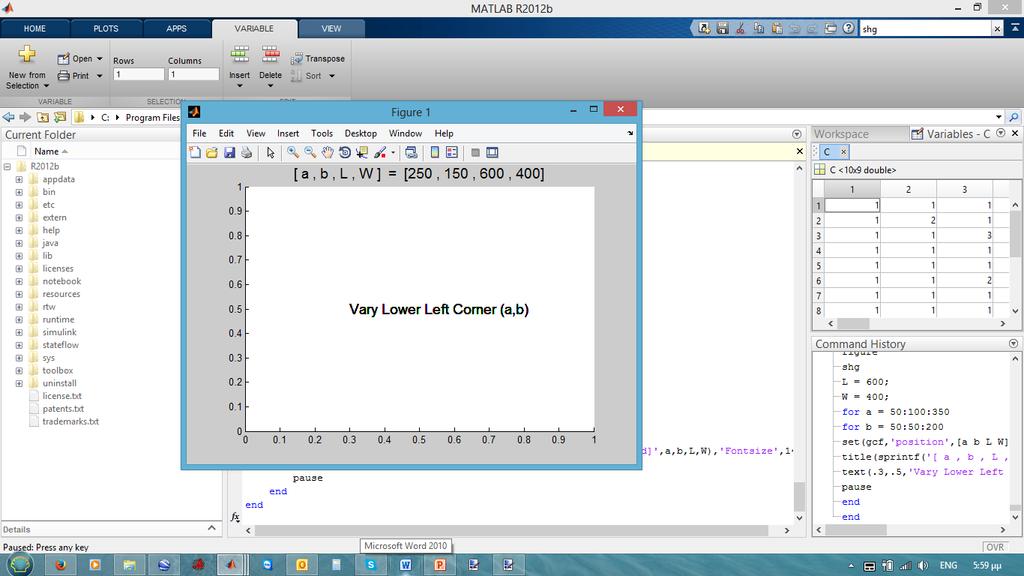1024x576 pixels.
Task: Expand the toolbox folder in Current Folder
Action: [19, 370]
